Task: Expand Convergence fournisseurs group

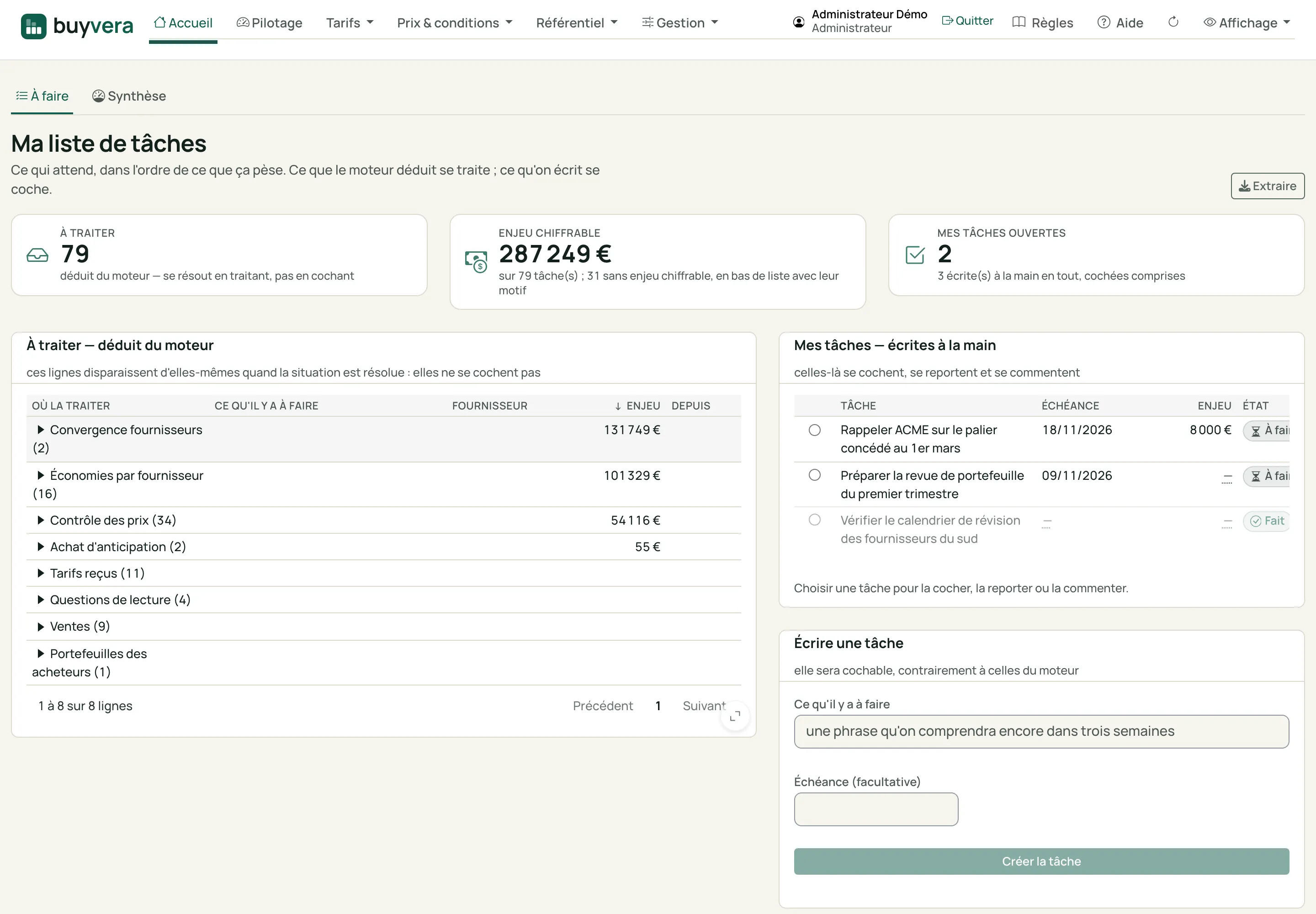Action: [x=41, y=430]
